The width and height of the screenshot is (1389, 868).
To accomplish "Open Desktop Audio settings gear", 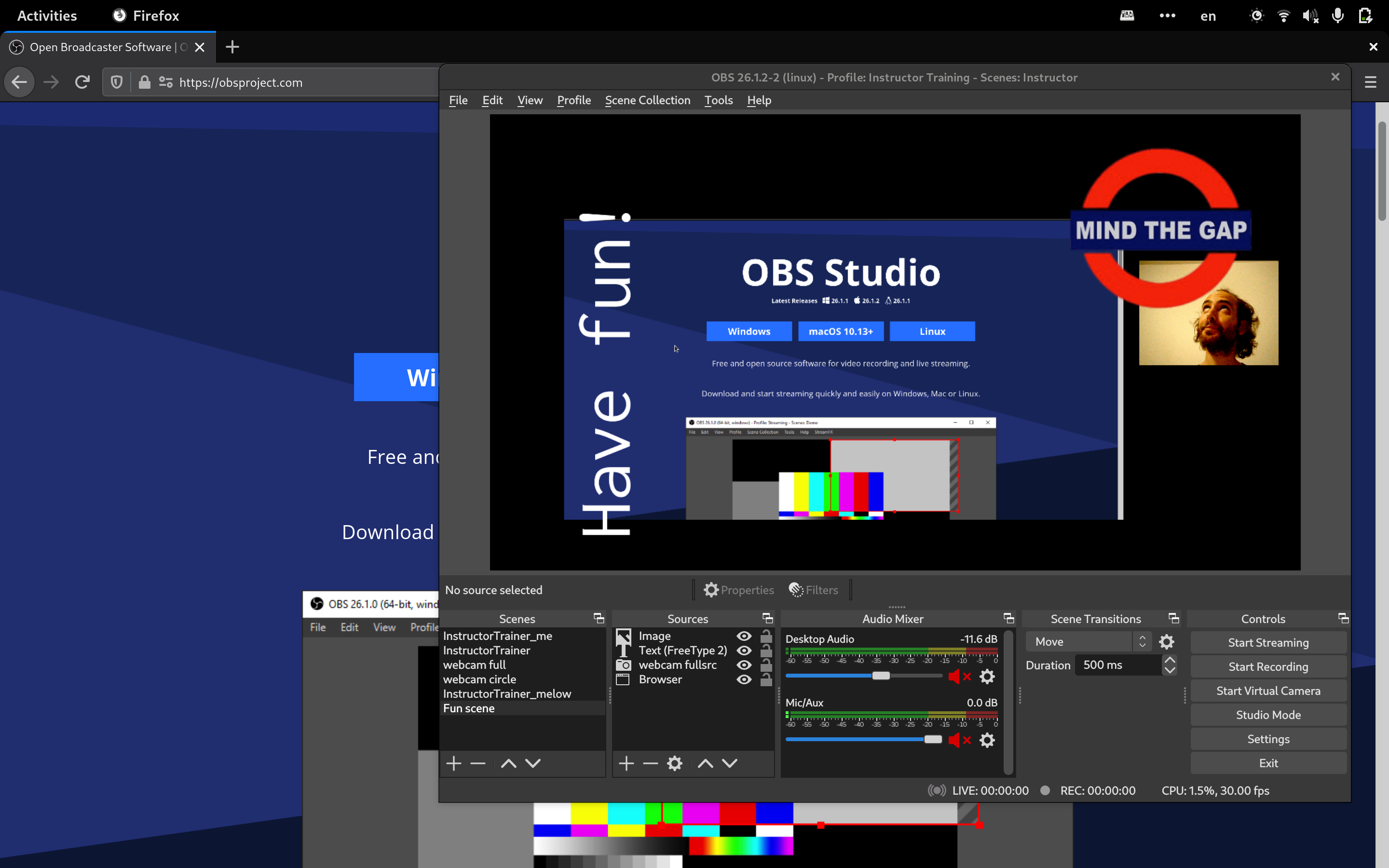I will tap(987, 676).
